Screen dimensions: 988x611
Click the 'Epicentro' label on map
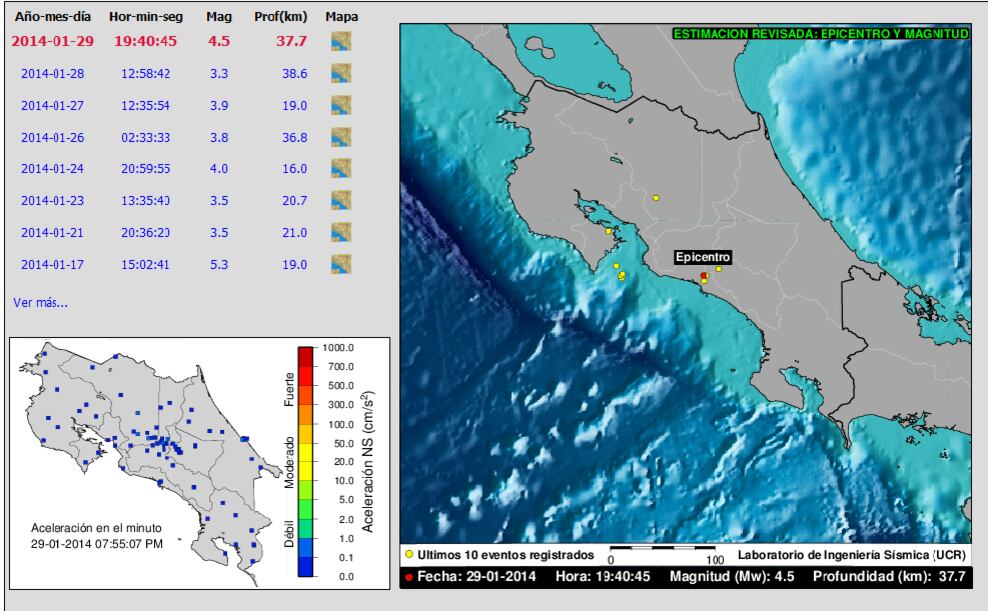click(703, 257)
